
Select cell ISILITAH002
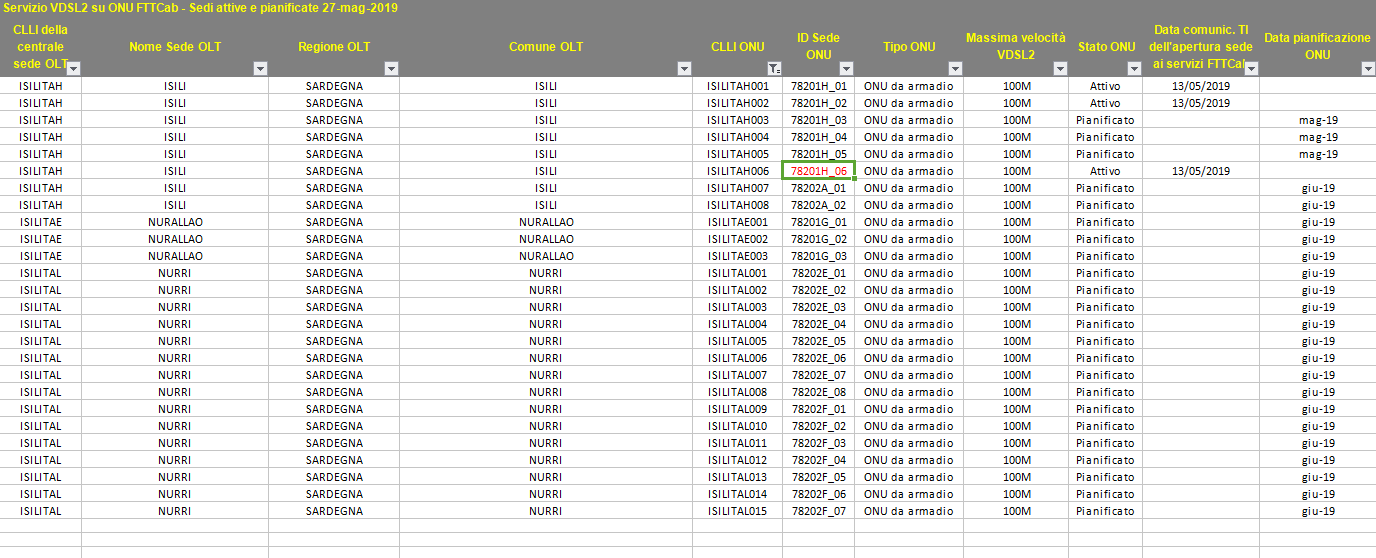point(738,103)
